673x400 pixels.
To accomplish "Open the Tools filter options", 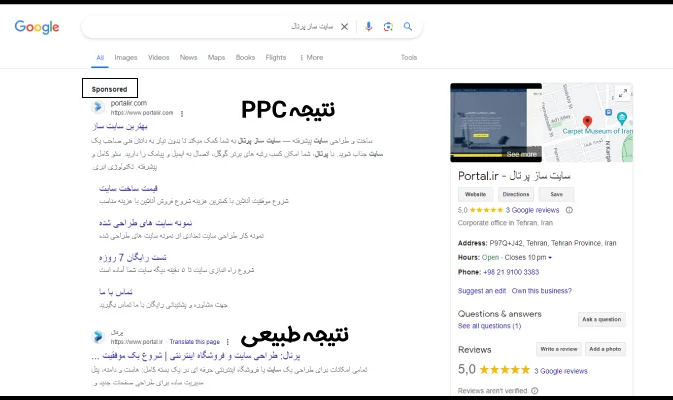I will 409,58.
